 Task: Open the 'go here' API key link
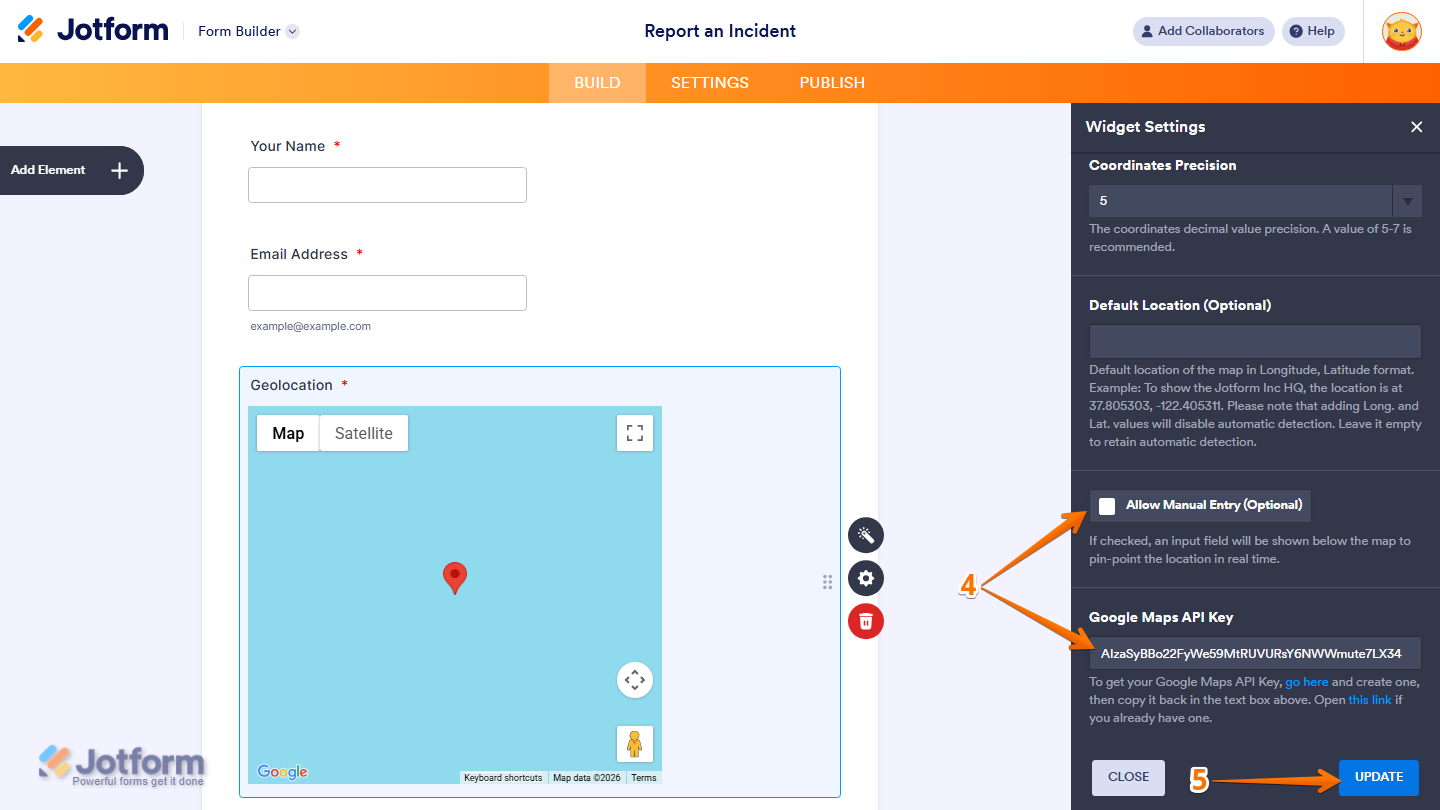[1307, 681]
